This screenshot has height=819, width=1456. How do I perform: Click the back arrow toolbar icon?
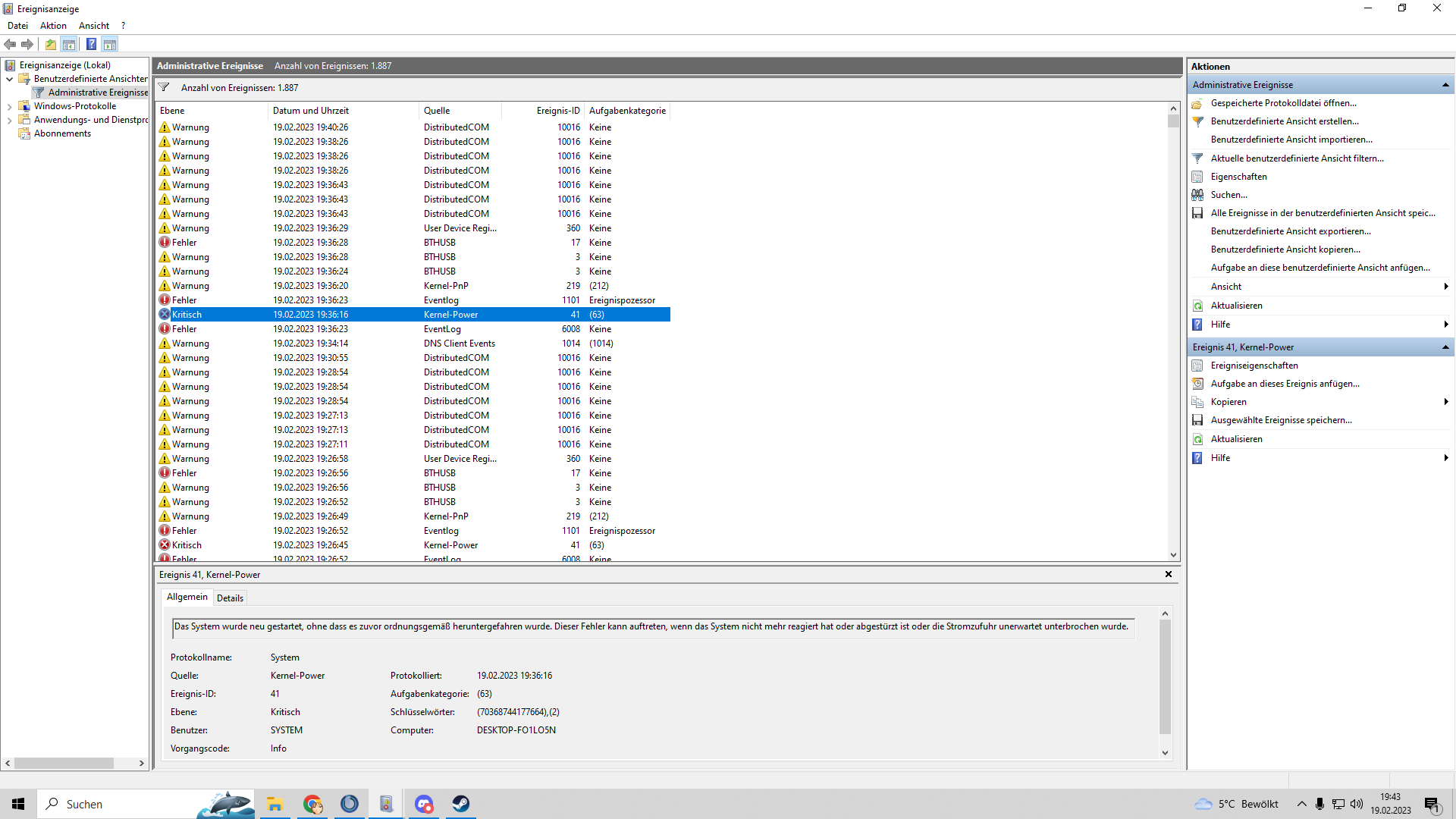pyautogui.click(x=10, y=44)
